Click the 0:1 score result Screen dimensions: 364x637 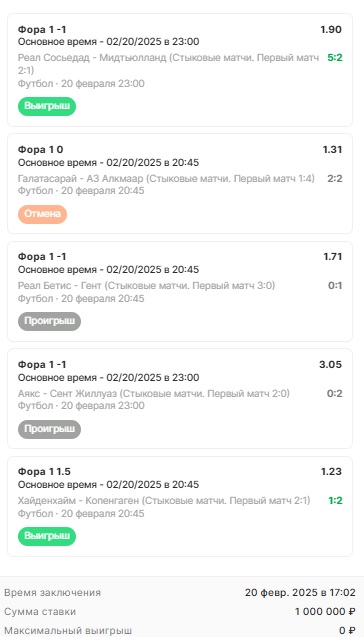pyautogui.click(x=335, y=286)
